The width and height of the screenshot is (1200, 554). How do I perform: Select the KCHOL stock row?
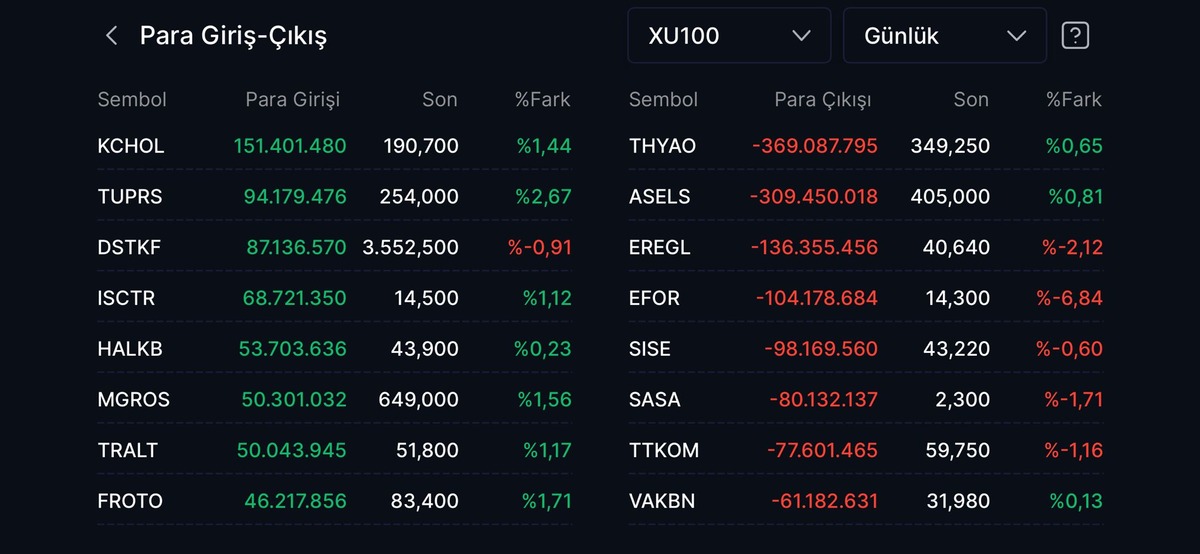[x=334, y=146]
